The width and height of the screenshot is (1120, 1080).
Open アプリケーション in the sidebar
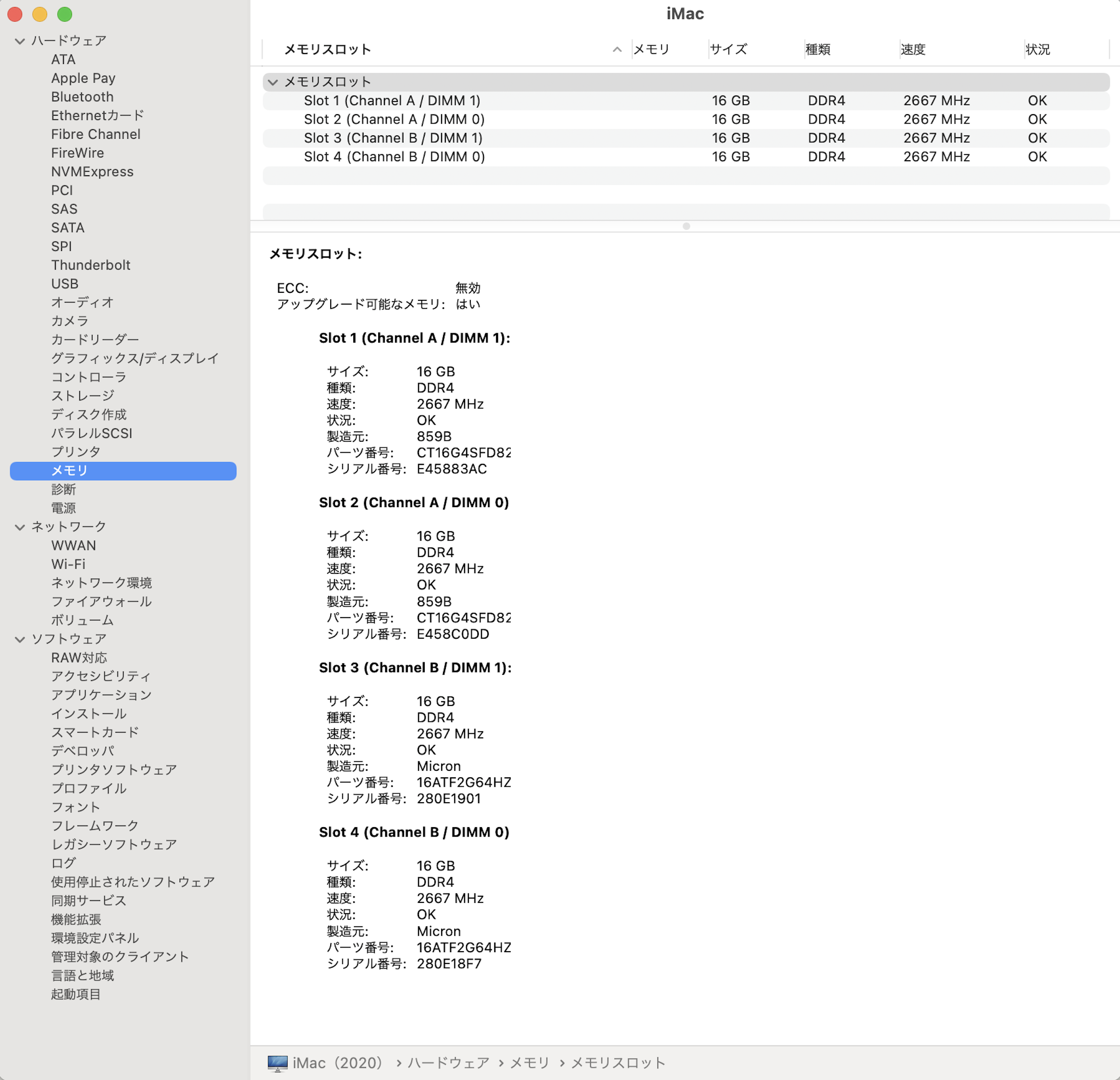(x=102, y=695)
